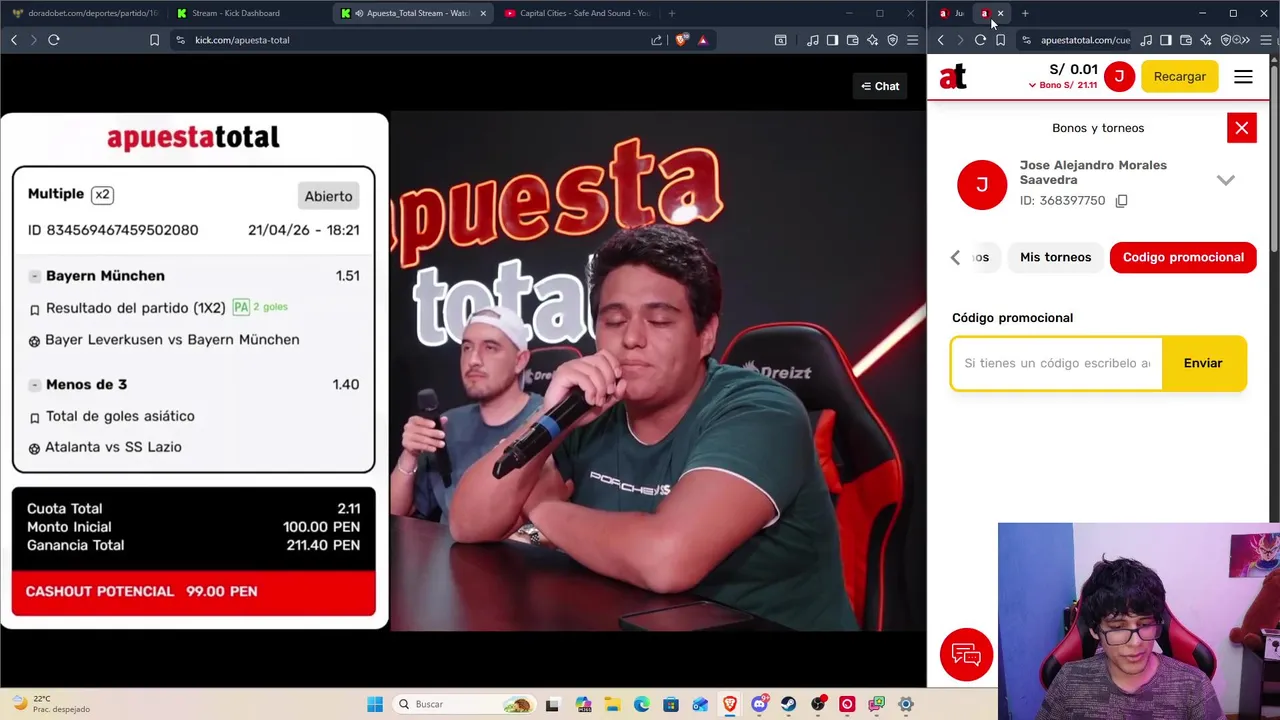
Task: Open Brave Wallet icon in apuestatotal browser
Action: click(1186, 40)
